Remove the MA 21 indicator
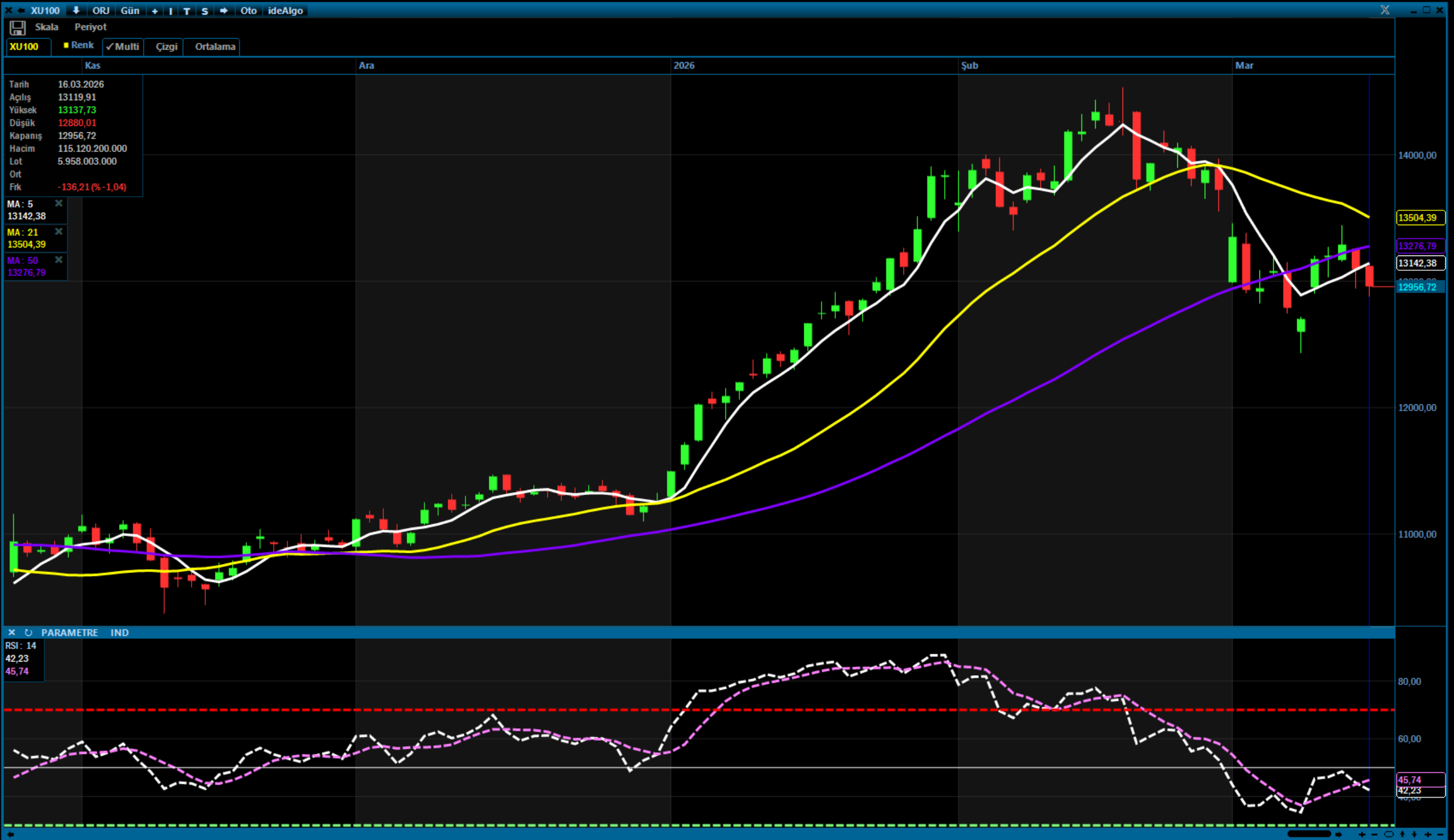 pyautogui.click(x=58, y=232)
